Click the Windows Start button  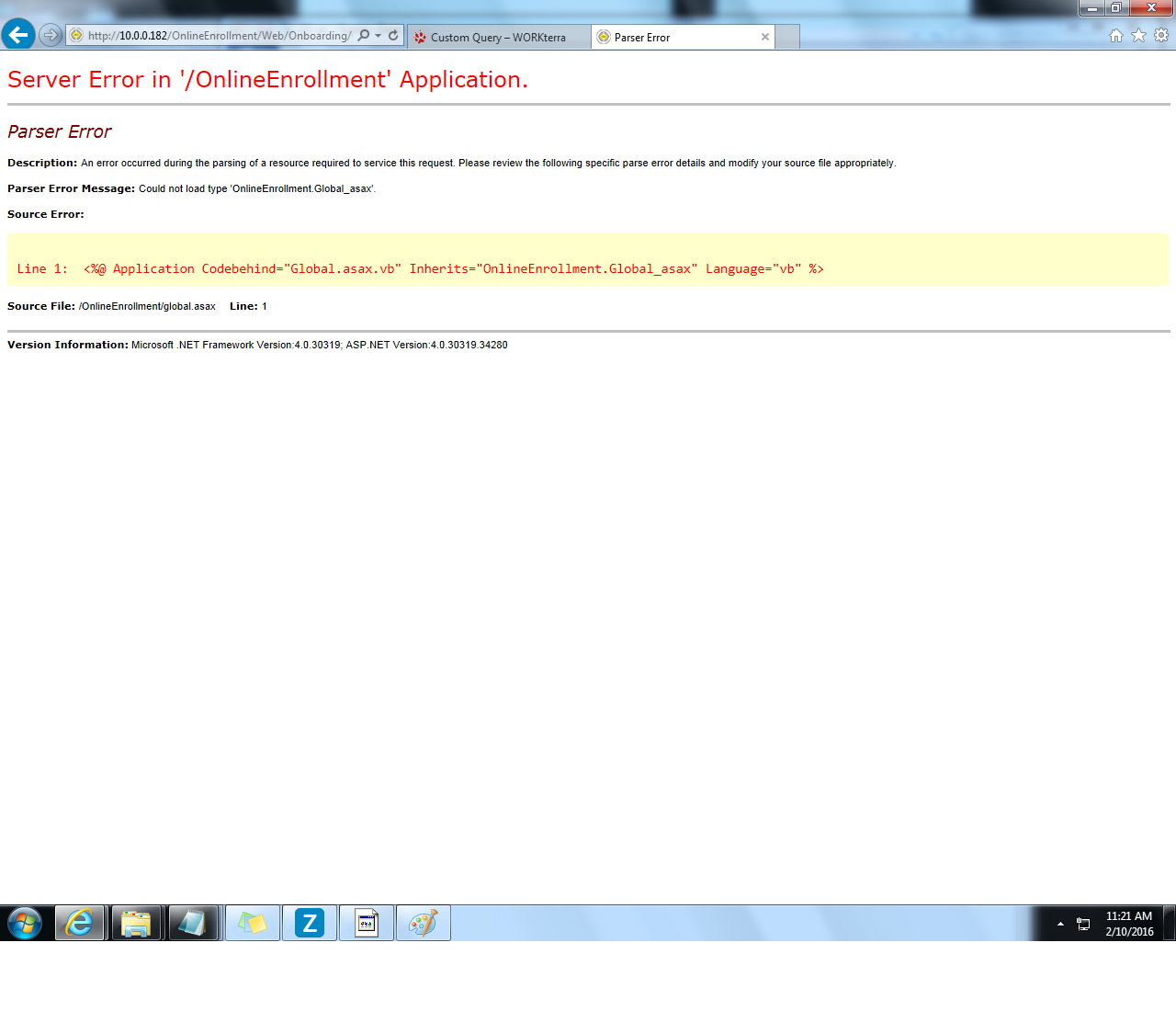[25, 923]
